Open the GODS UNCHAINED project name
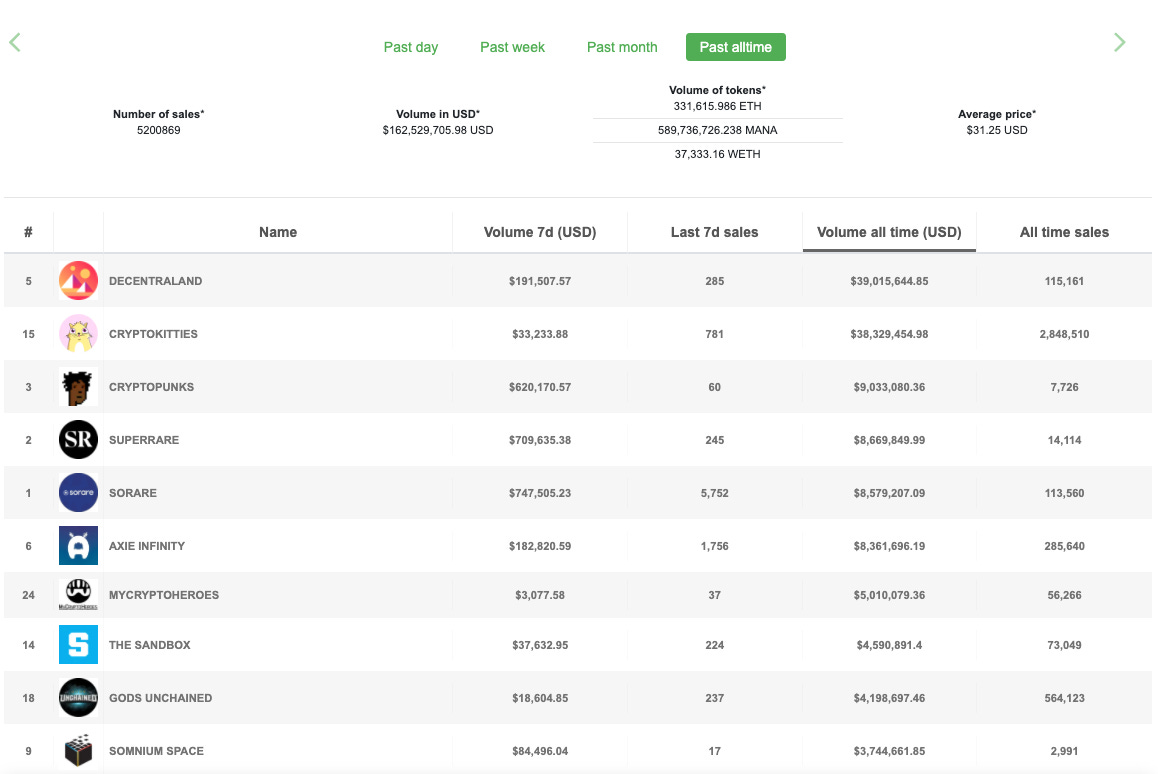Screen dimensions: 1158x774 coord(160,699)
